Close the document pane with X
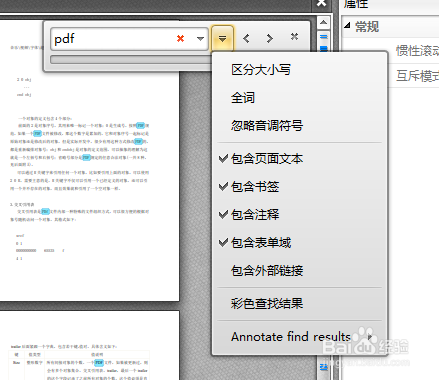The width and height of the screenshot is (439, 380). click(321, 3)
